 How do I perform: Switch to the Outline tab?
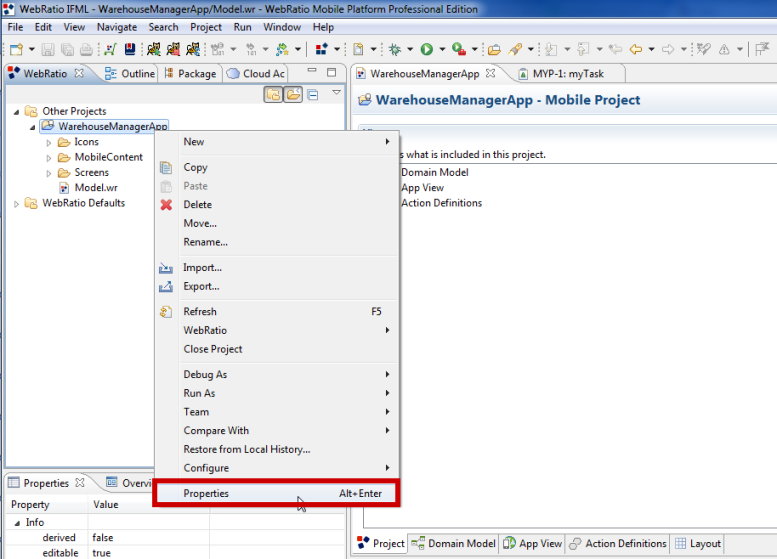tap(130, 73)
